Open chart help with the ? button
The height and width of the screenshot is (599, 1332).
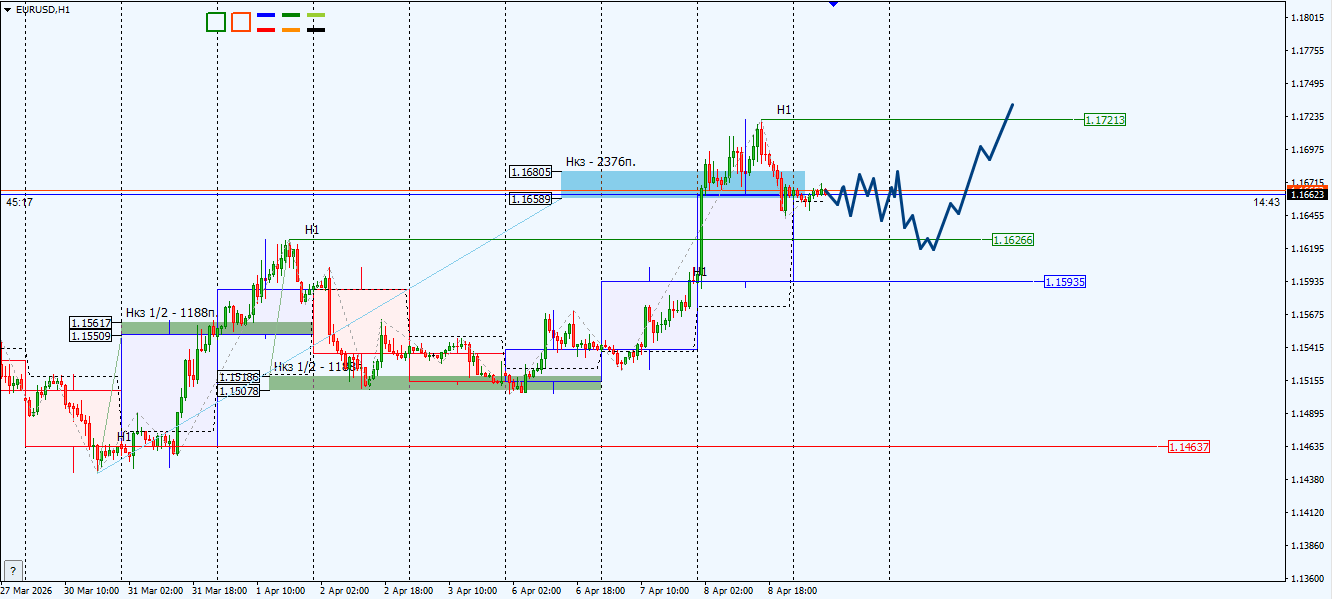(x=13, y=570)
